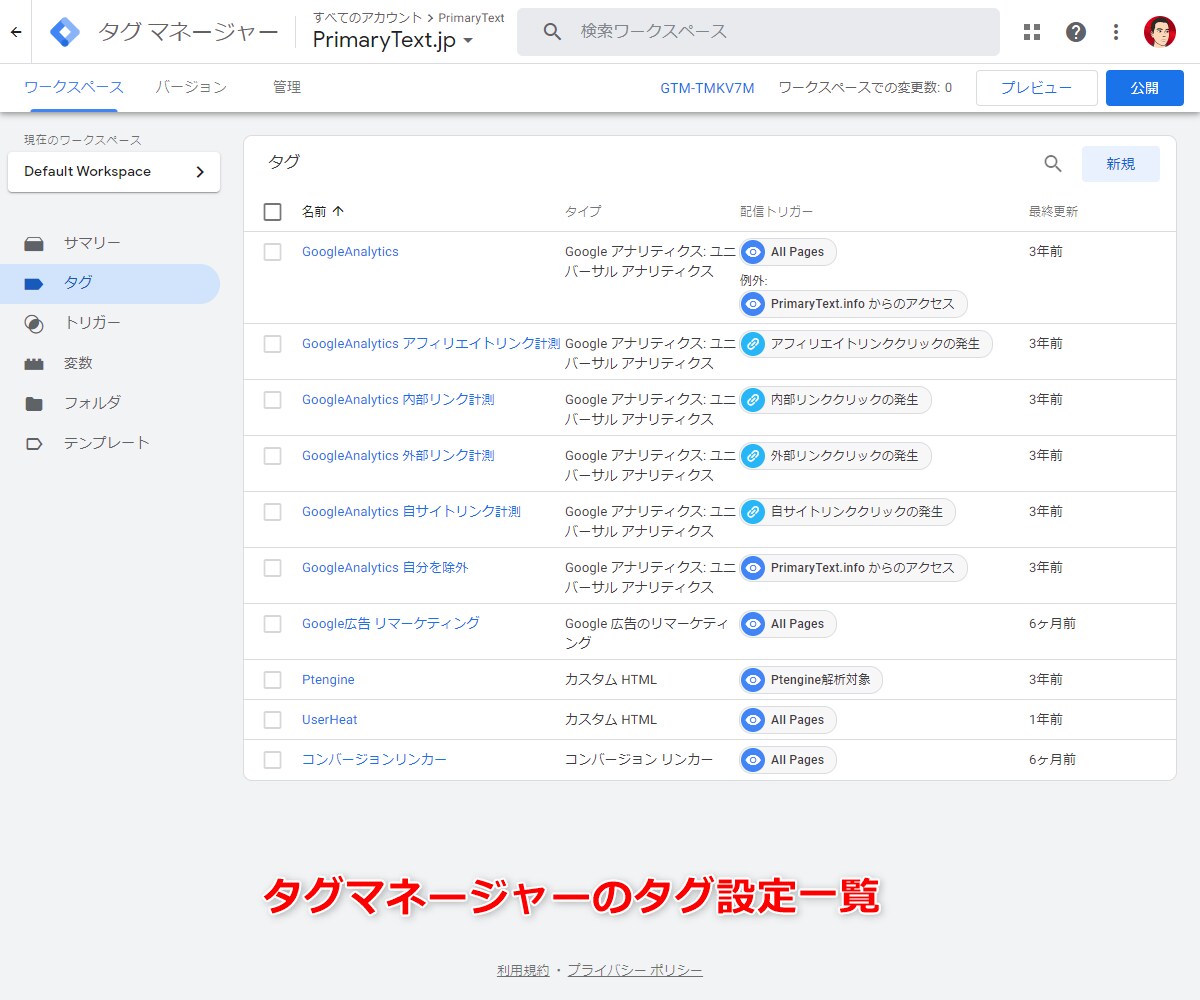Click the 変数 icon in the sidebar
The image size is (1200, 1000).
pyautogui.click(x=34, y=363)
